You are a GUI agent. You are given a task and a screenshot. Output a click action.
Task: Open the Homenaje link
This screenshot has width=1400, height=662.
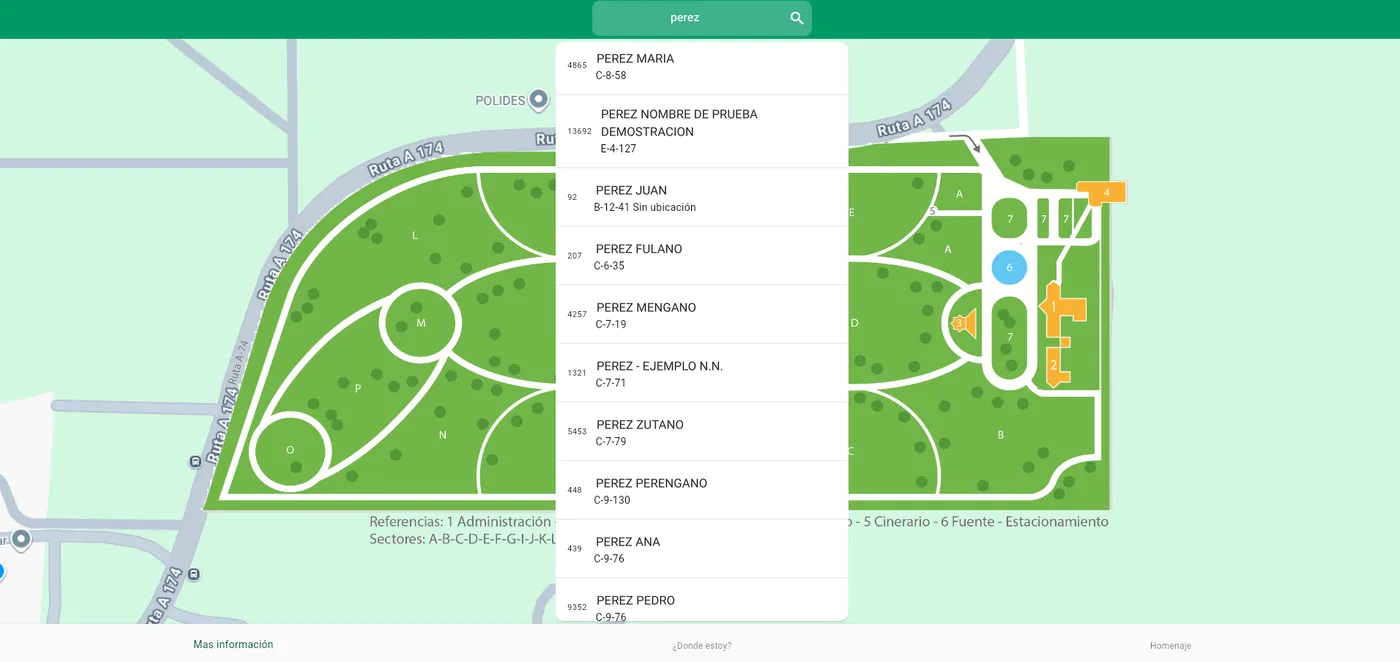pyautogui.click(x=1170, y=646)
